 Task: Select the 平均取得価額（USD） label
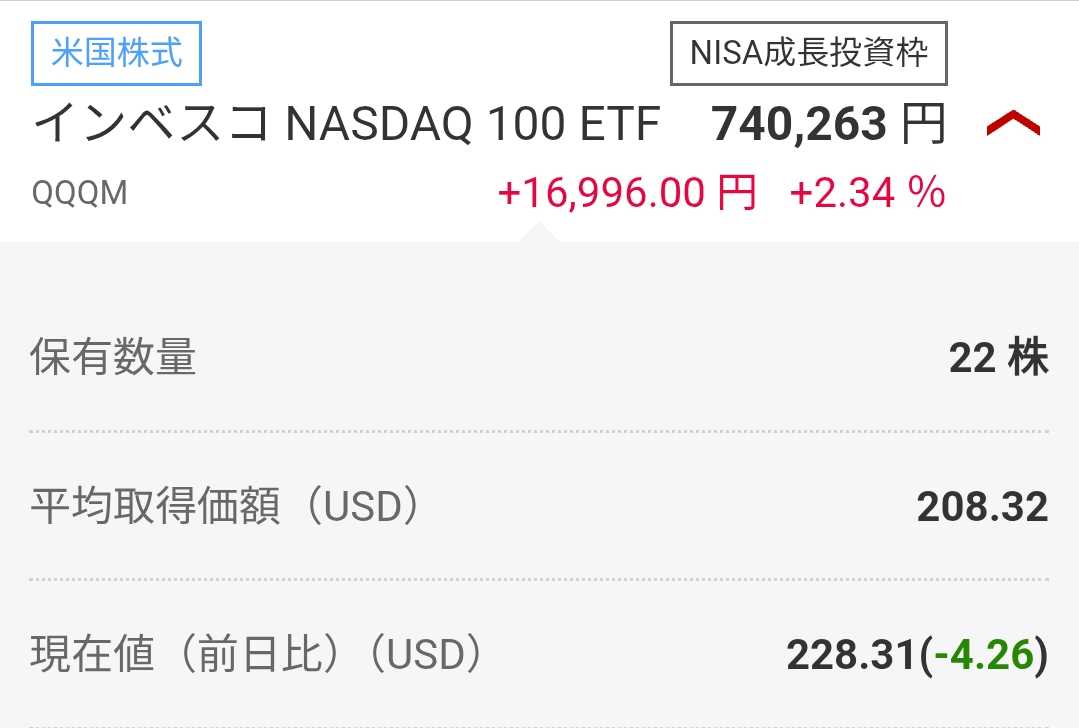[x=226, y=507]
